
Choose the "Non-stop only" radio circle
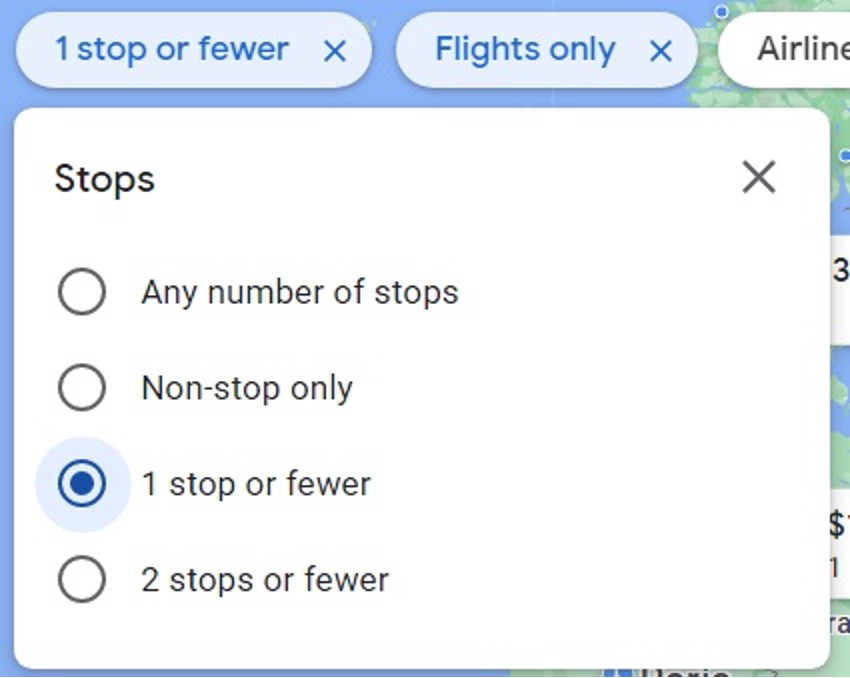(x=82, y=388)
